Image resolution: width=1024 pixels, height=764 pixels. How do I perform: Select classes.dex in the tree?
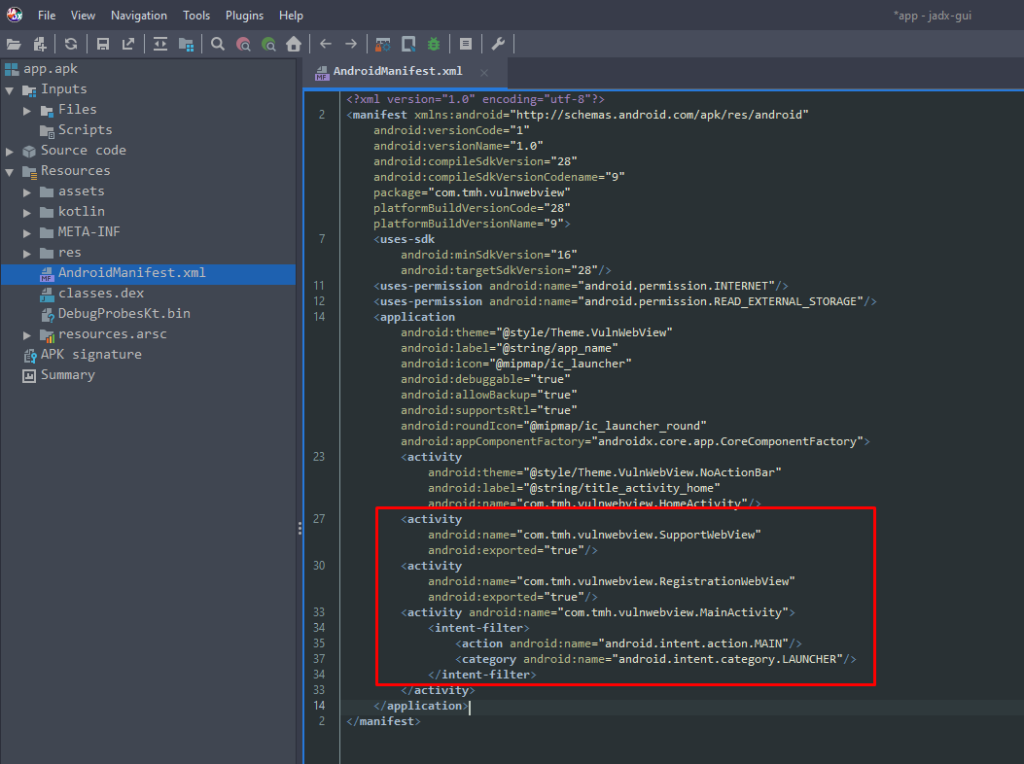click(101, 293)
